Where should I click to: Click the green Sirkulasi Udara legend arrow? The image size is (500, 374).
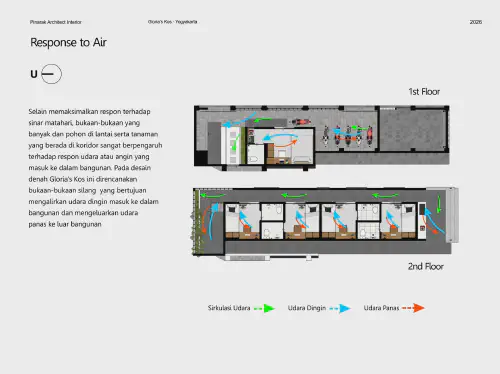point(264,308)
